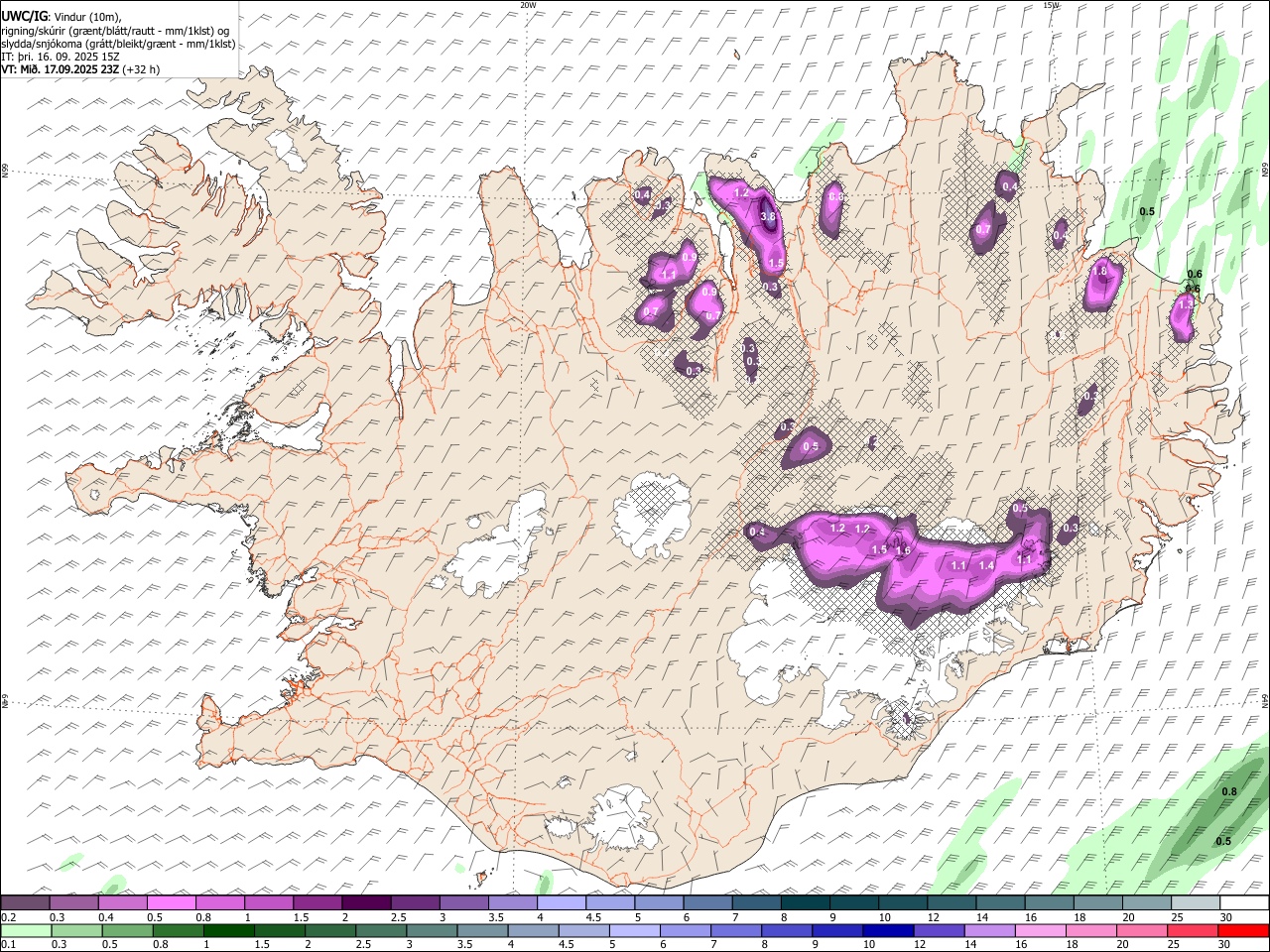
Task: Pick the pale gray snow swatch between 25 and 30
Action: 1197,903
